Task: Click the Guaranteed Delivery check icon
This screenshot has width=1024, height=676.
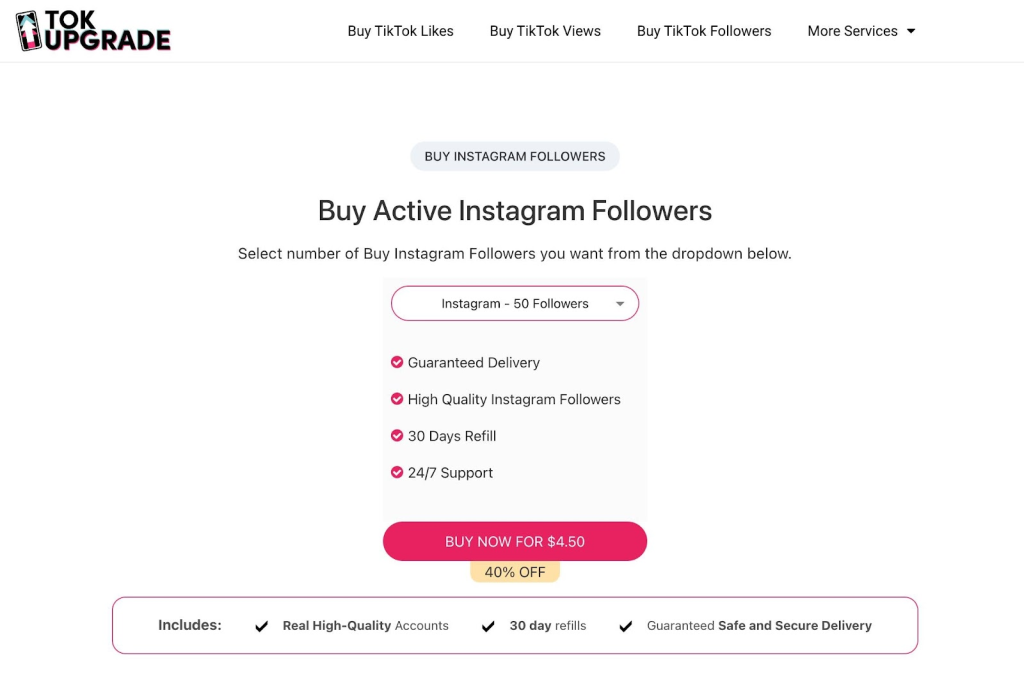Action: [397, 362]
